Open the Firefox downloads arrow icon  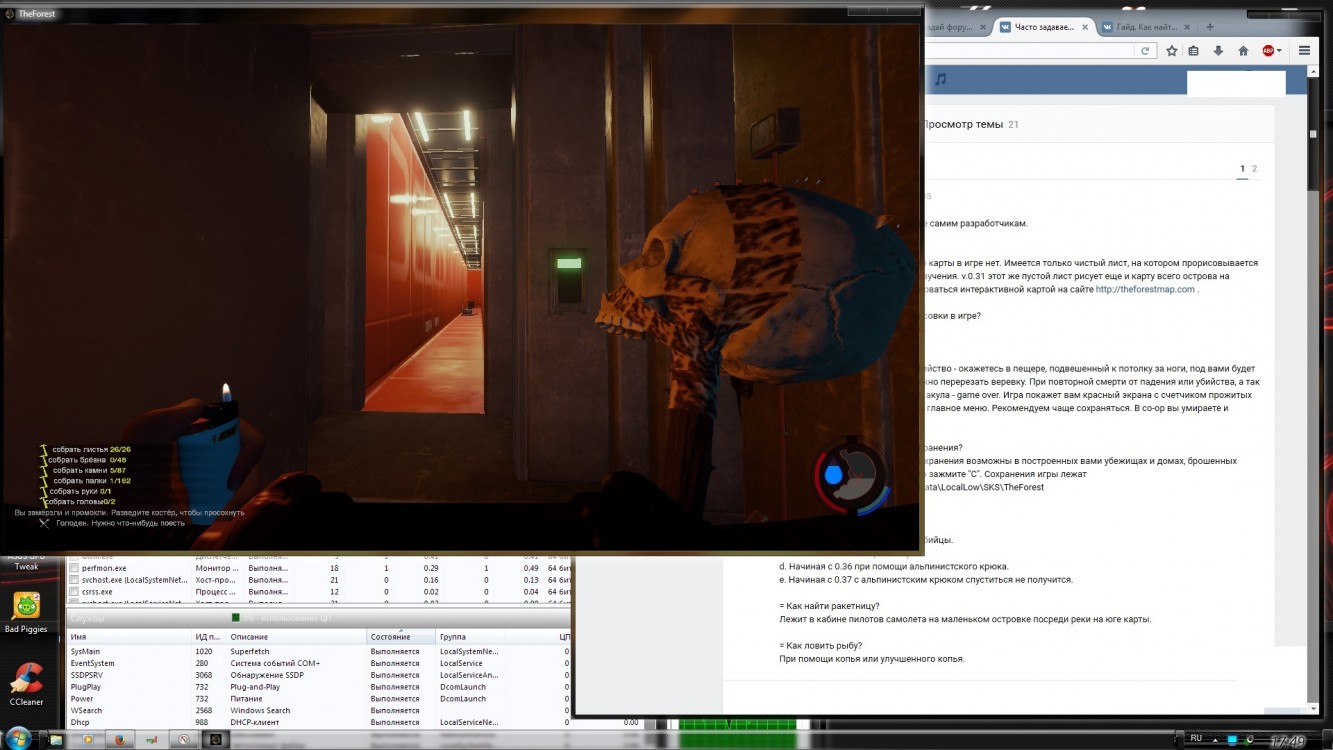(x=1218, y=51)
